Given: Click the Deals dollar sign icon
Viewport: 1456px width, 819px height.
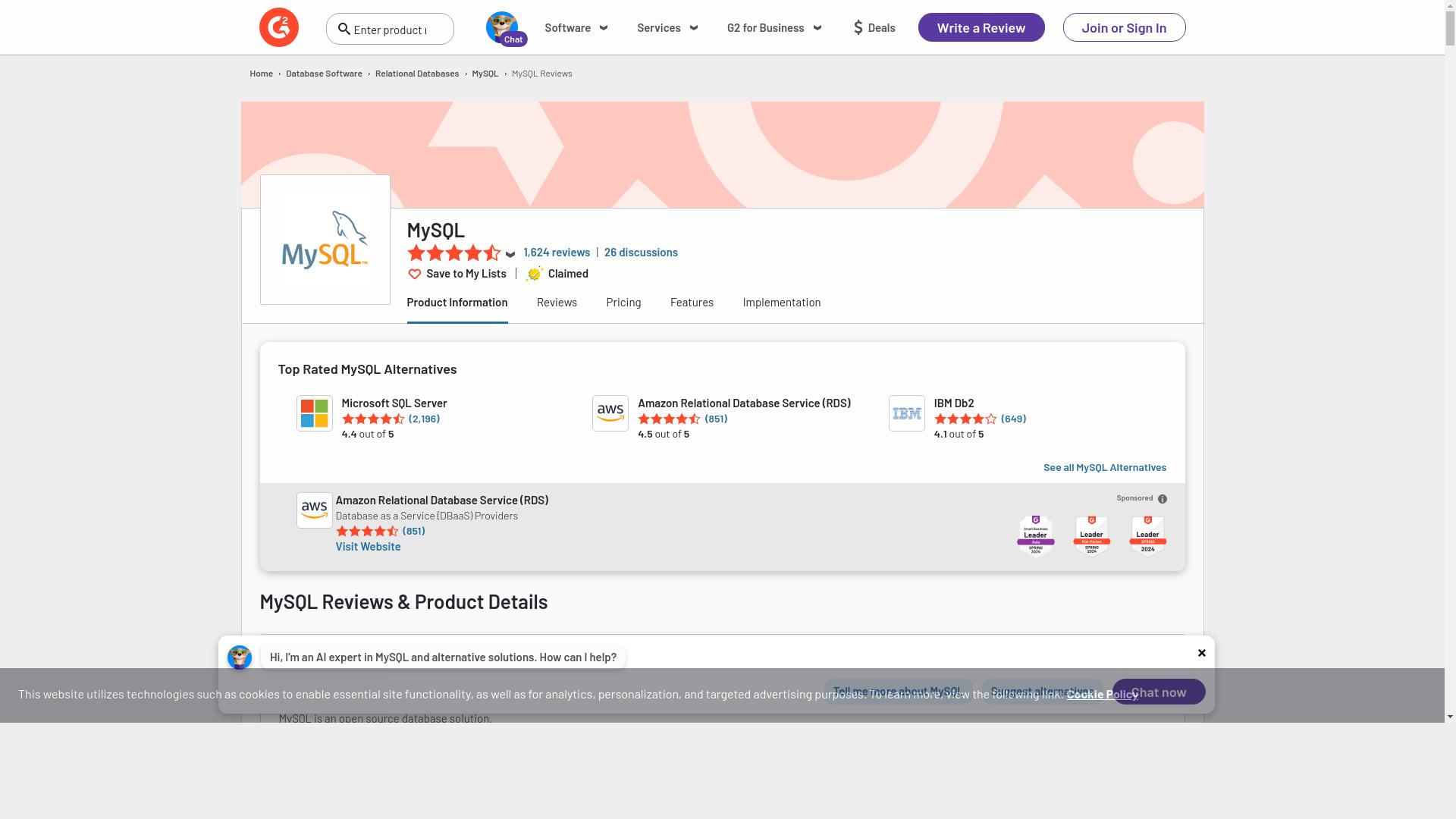Looking at the screenshot, I should [x=858, y=28].
